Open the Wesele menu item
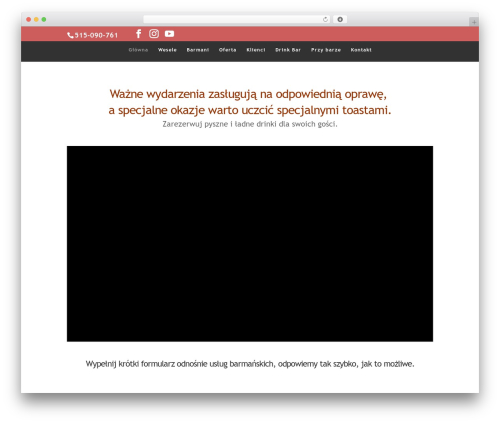 coord(167,50)
